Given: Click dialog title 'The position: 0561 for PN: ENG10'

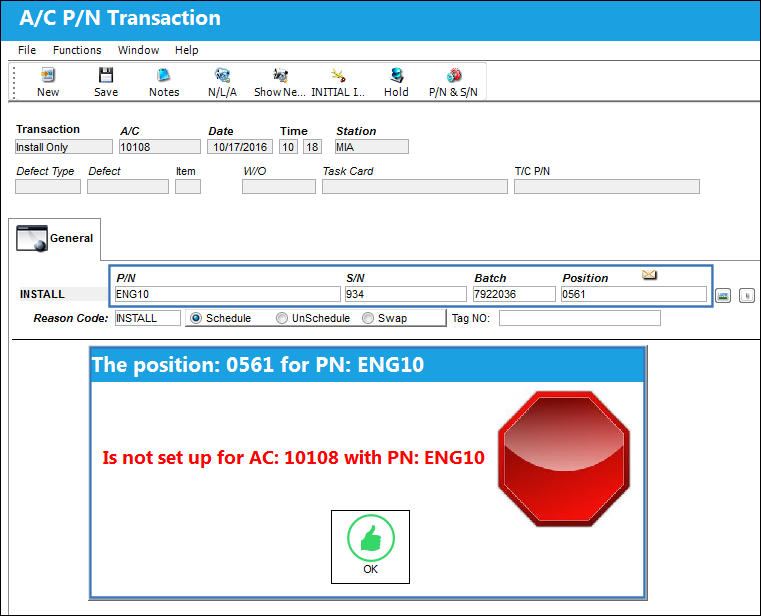Looking at the screenshot, I should [258, 365].
